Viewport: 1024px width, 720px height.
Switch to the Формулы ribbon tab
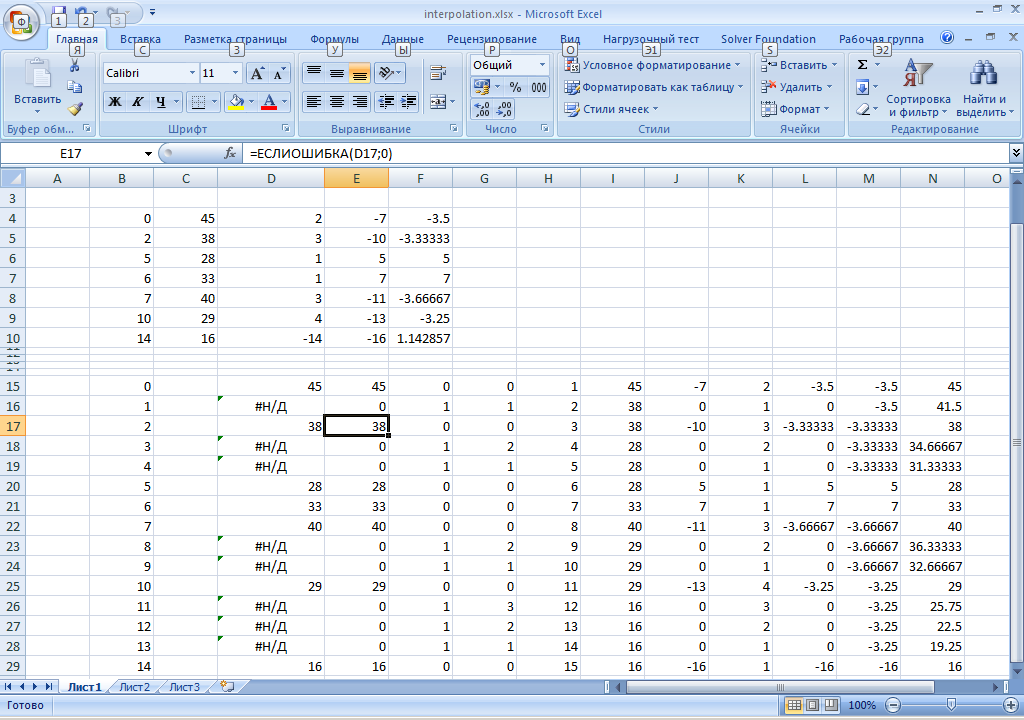click(334, 39)
